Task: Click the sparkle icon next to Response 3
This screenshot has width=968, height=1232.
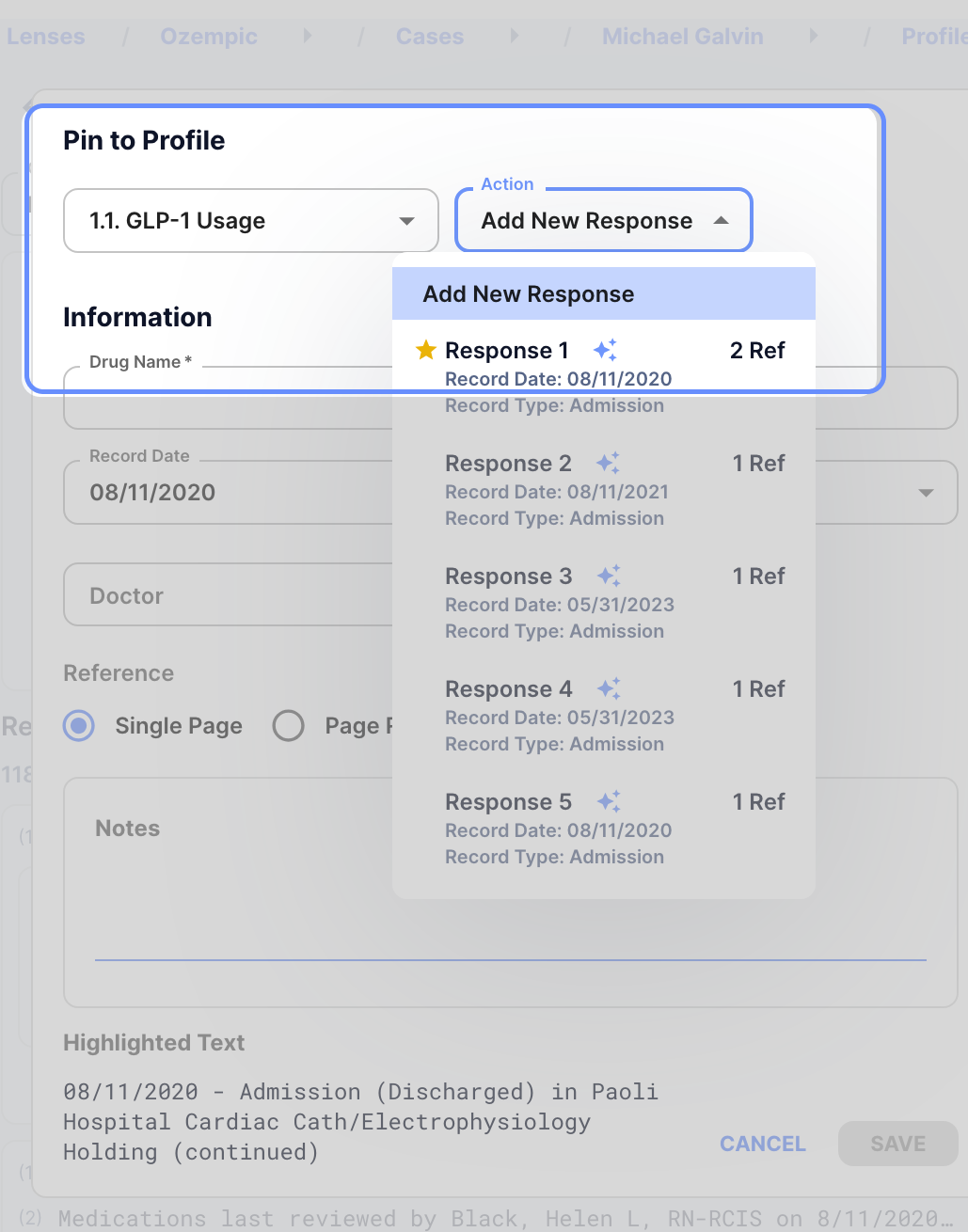Action: [609, 576]
